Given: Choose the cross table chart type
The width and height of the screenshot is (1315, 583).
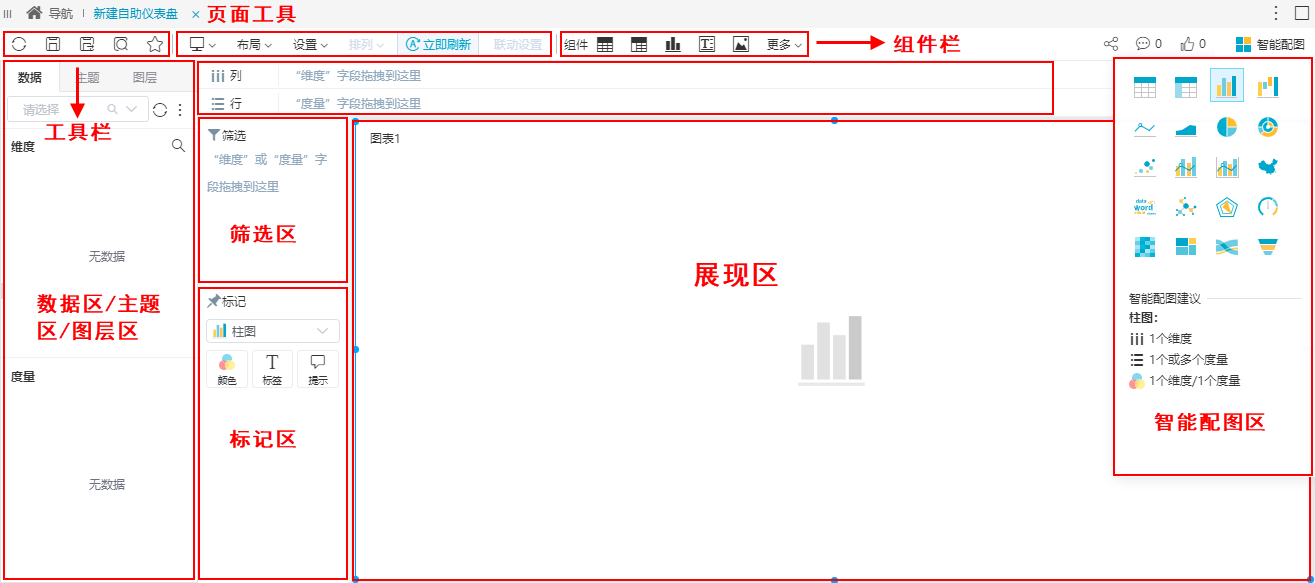Looking at the screenshot, I should [1186, 87].
